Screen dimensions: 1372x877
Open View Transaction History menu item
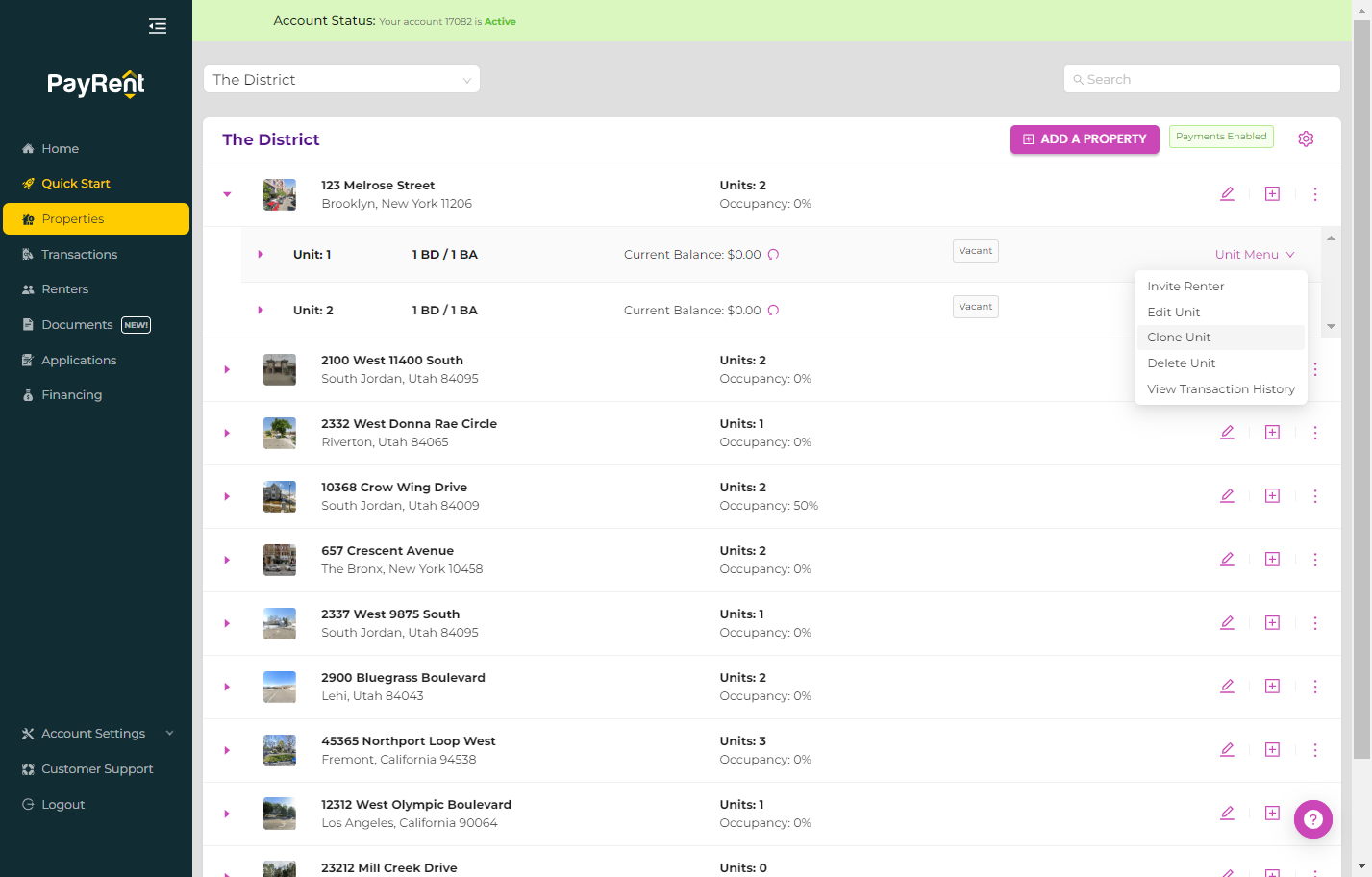[x=1221, y=389]
